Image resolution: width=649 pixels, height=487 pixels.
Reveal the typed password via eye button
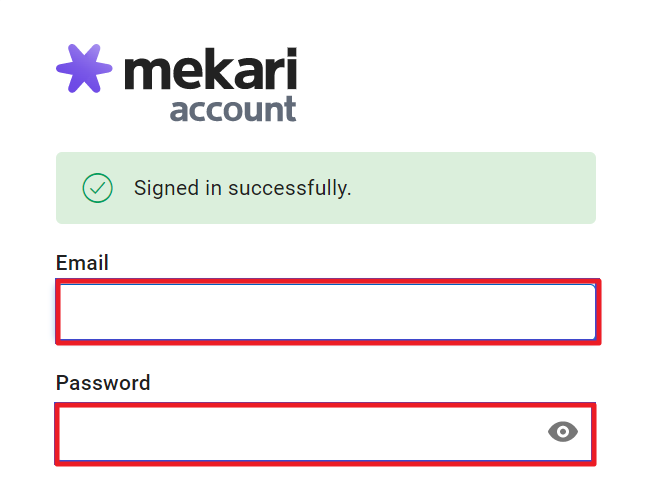tap(563, 431)
